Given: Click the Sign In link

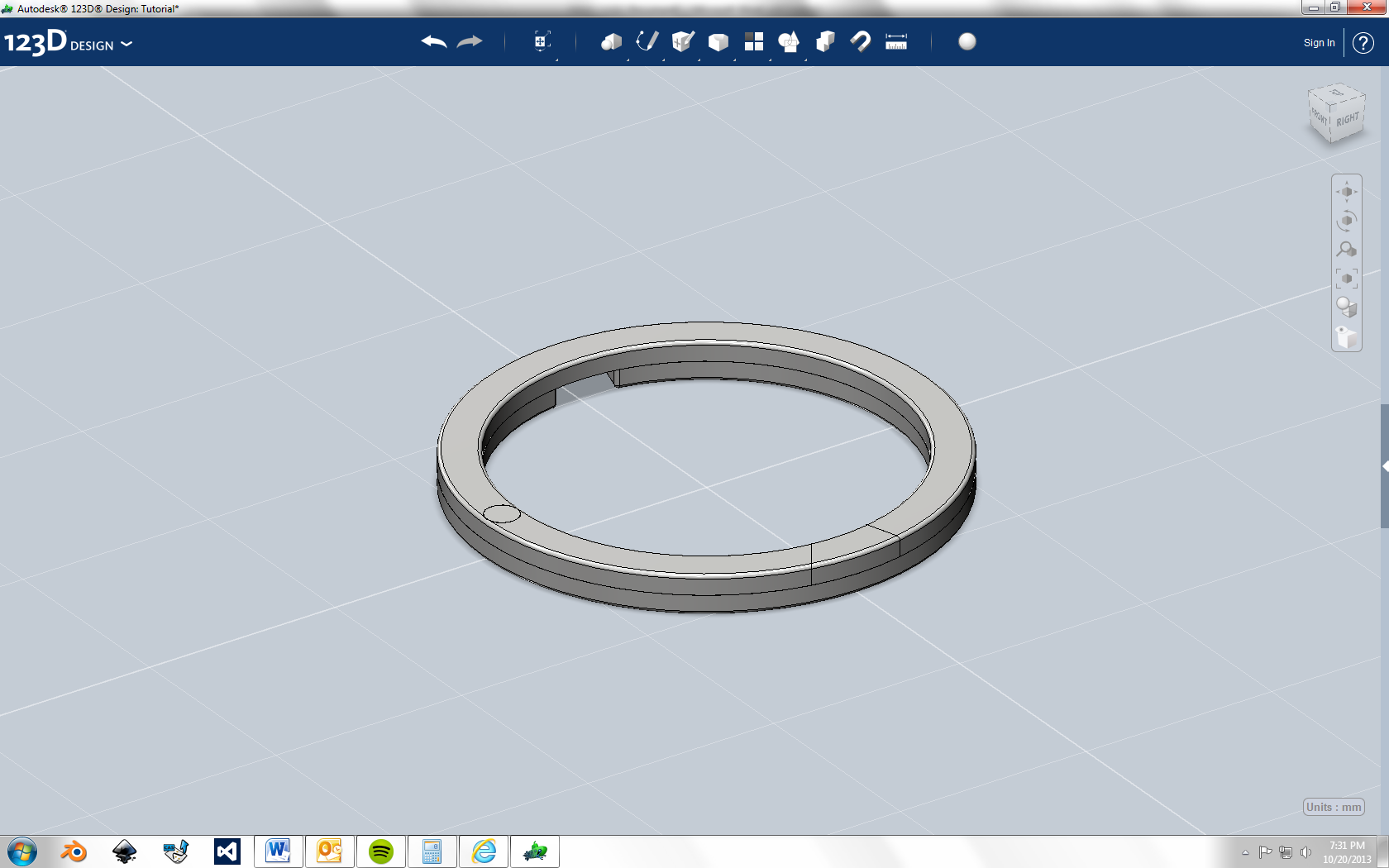Looking at the screenshot, I should (1318, 42).
